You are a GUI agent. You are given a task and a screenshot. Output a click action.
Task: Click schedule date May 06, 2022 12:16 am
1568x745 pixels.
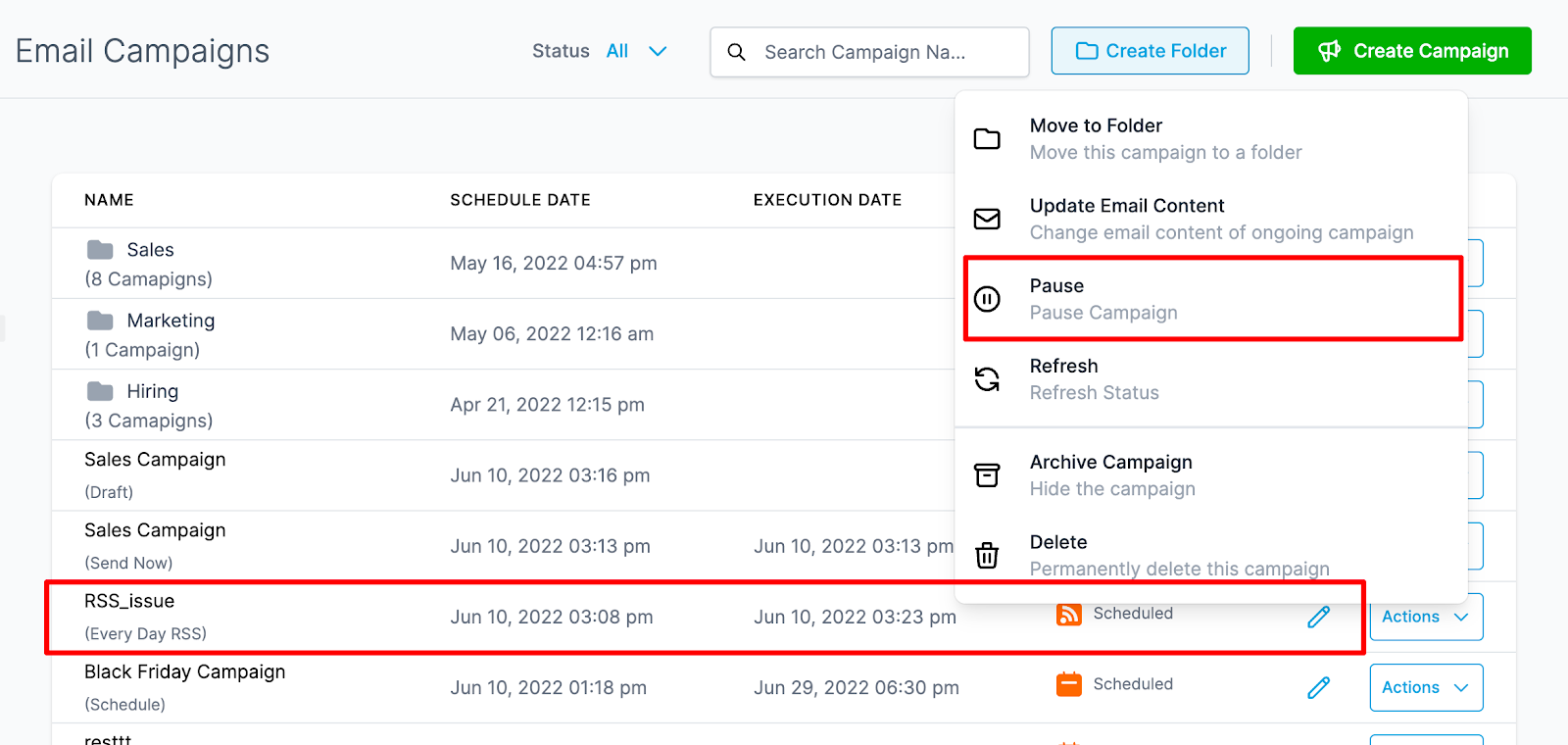(x=552, y=334)
